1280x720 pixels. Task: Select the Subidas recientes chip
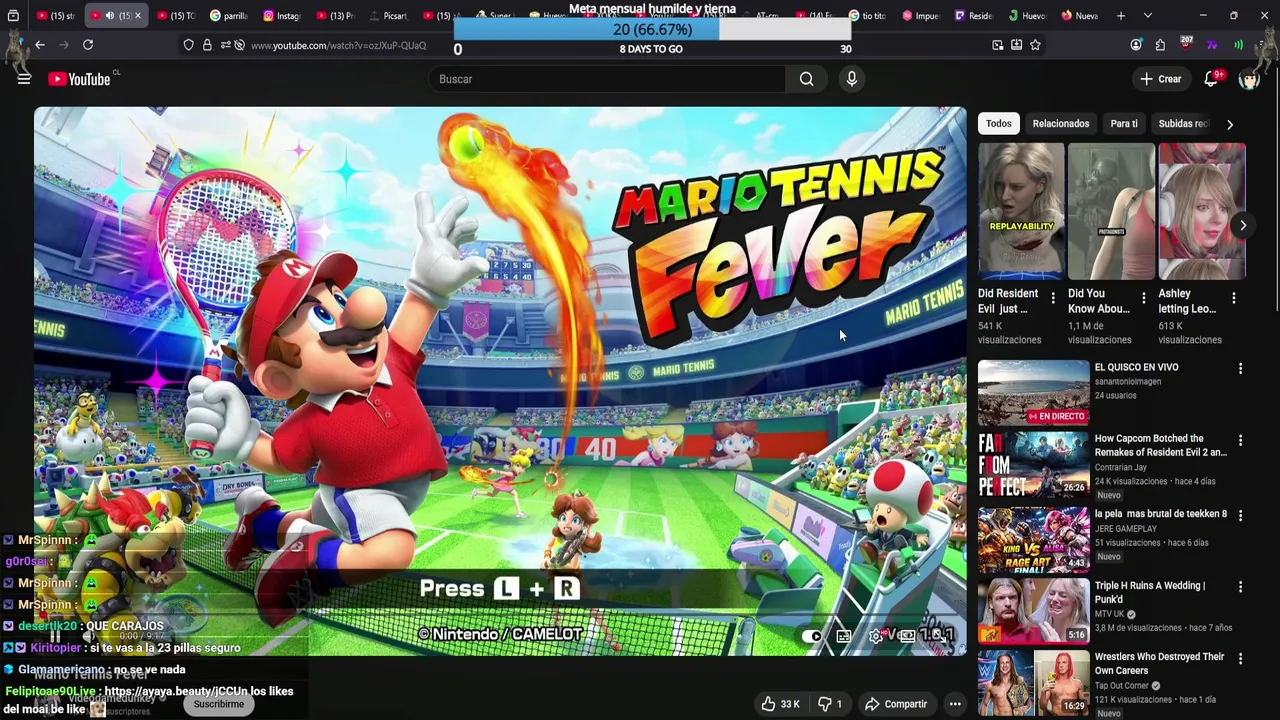point(1183,124)
